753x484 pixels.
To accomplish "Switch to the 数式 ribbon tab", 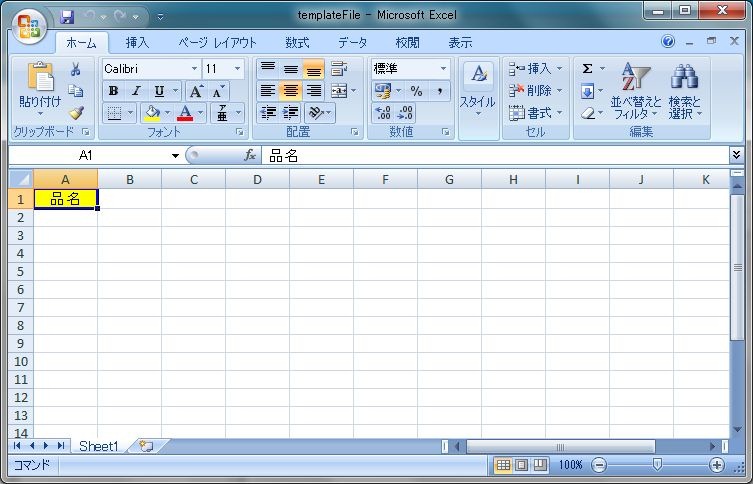I will (297, 43).
